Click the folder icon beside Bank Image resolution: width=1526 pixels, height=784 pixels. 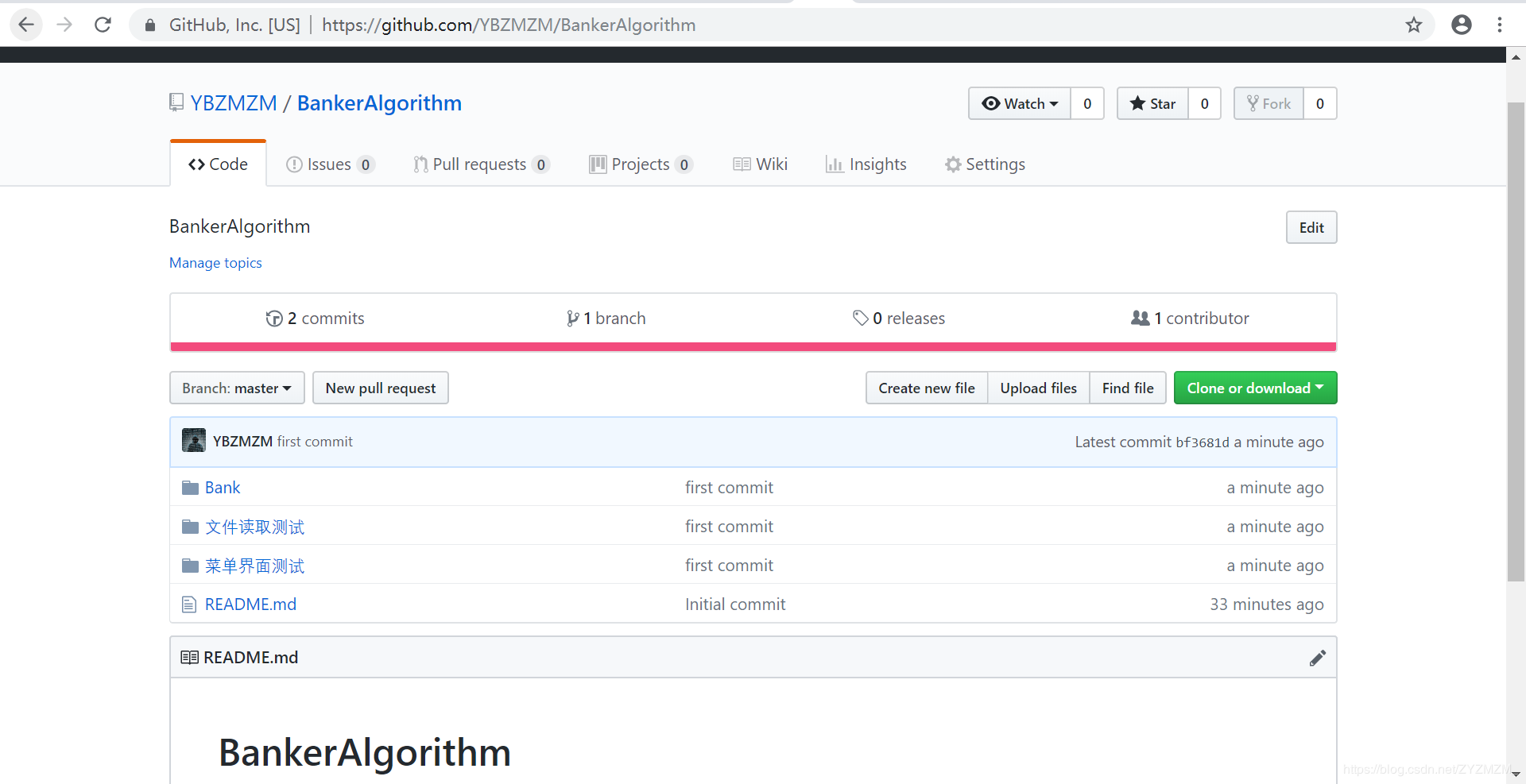(190, 488)
